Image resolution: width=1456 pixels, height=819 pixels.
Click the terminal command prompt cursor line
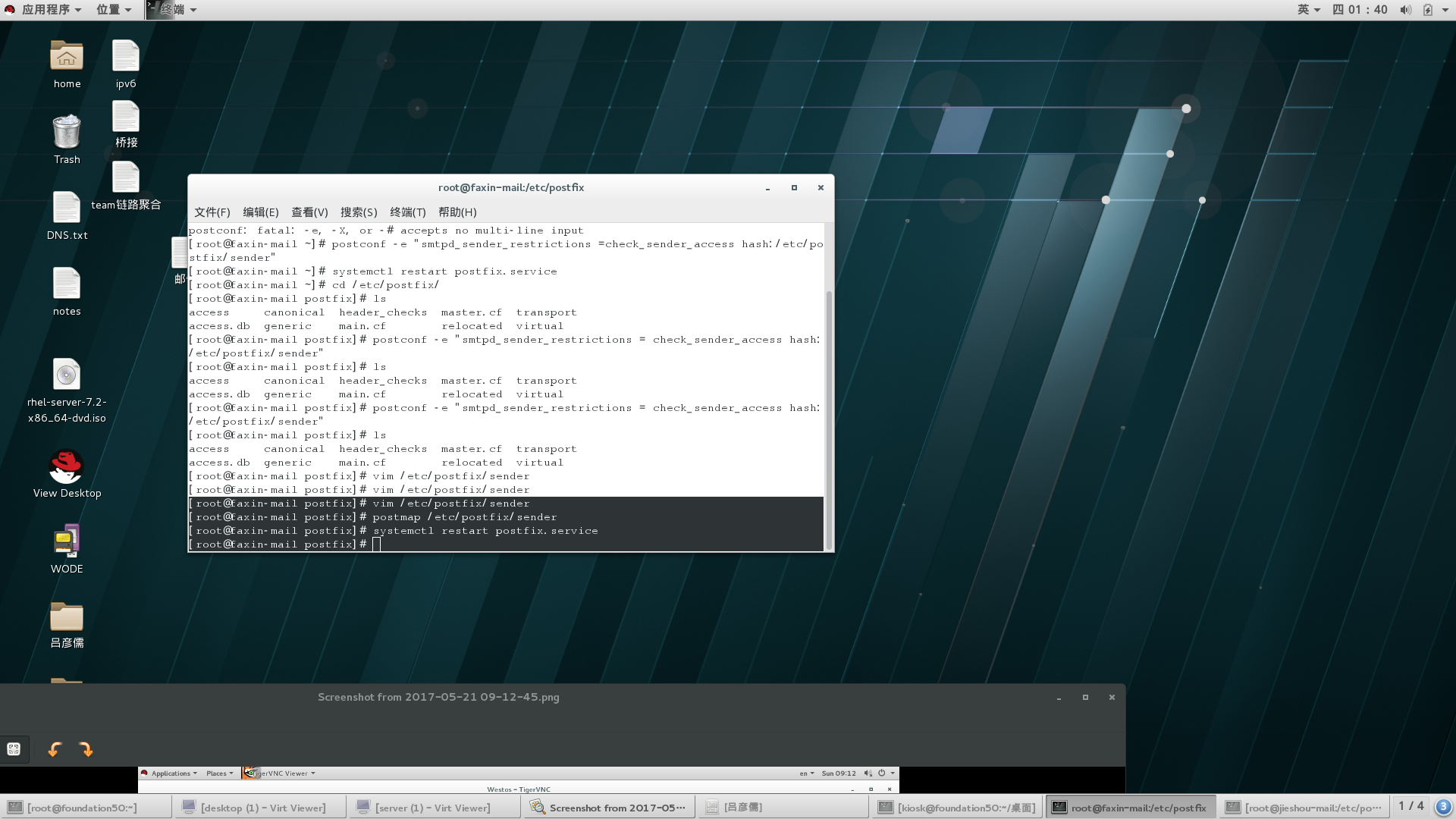pyautogui.click(x=506, y=544)
